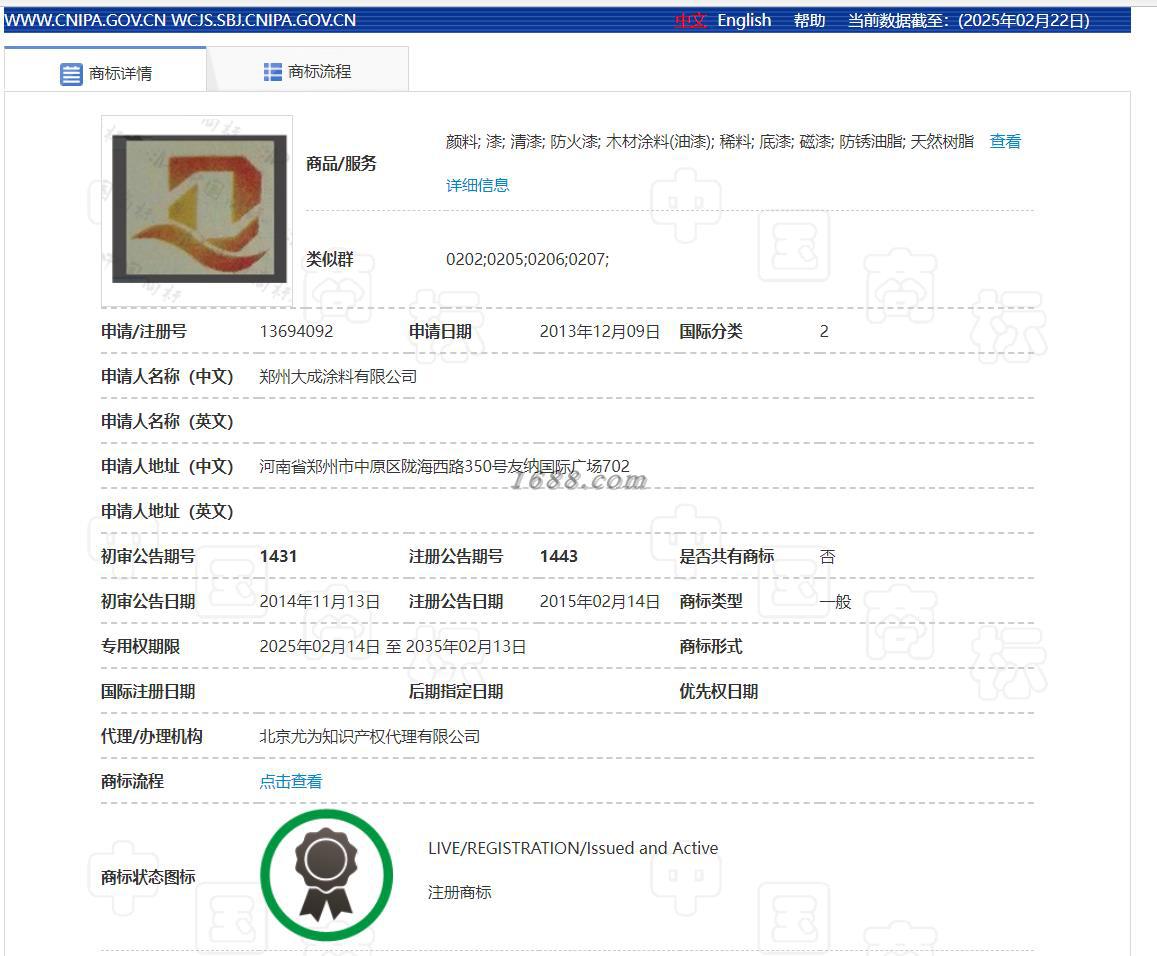Click the 后期指定日期 field label
The width and height of the screenshot is (1157, 956).
pos(456,691)
